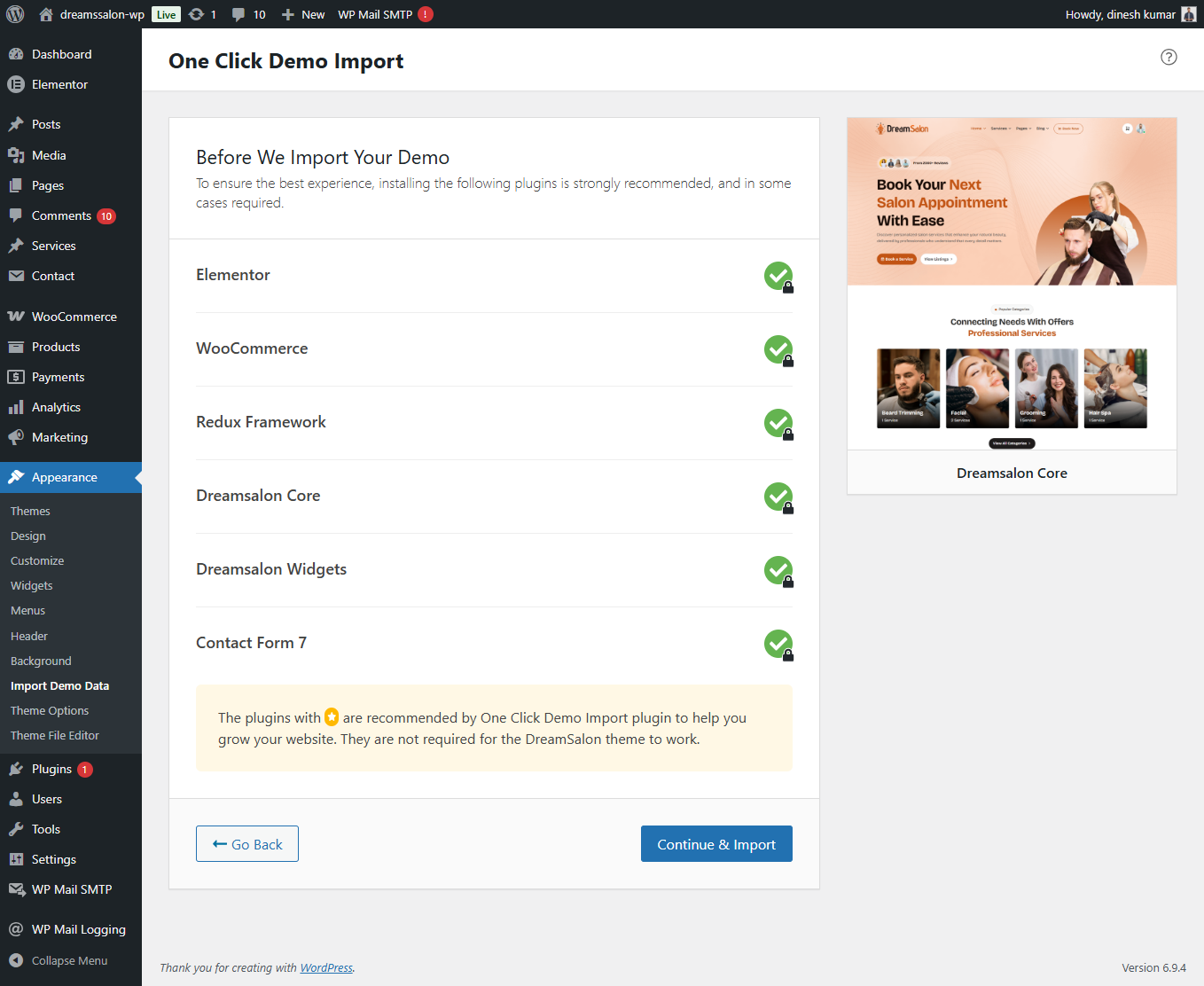Click the yellow star badge in notice

click(332, 716)
